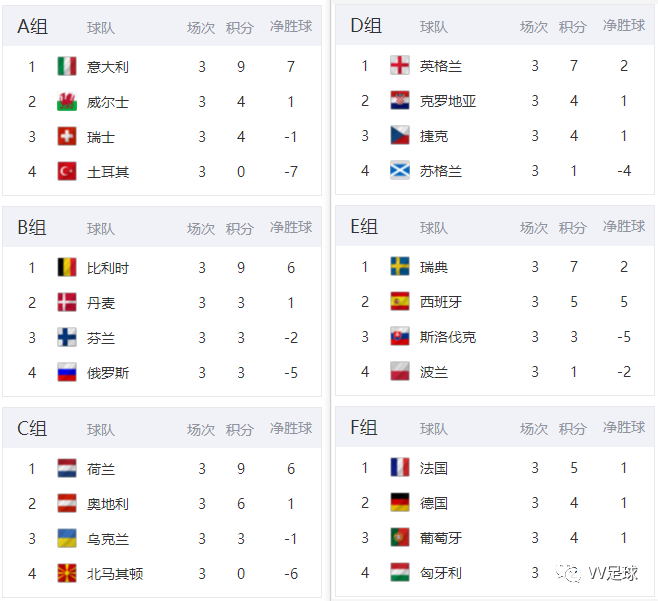The height and width of the screenshot is (601, 658).
Task: Click the Spain flag icon in Group E
Action: [400, 301]
